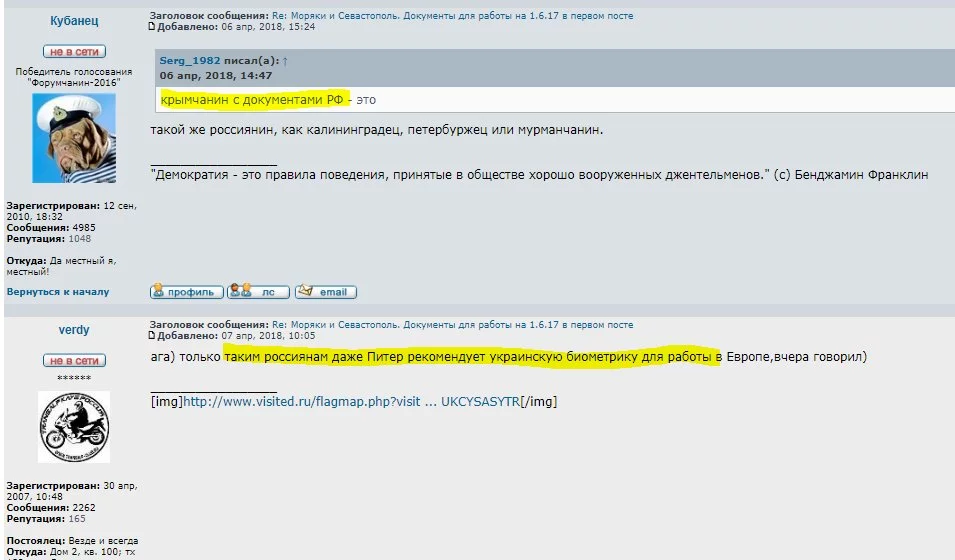The height and width of the screenshot is (560, 955).
Task: Open Кубанец user profile link
Action: tap(74, 21)
